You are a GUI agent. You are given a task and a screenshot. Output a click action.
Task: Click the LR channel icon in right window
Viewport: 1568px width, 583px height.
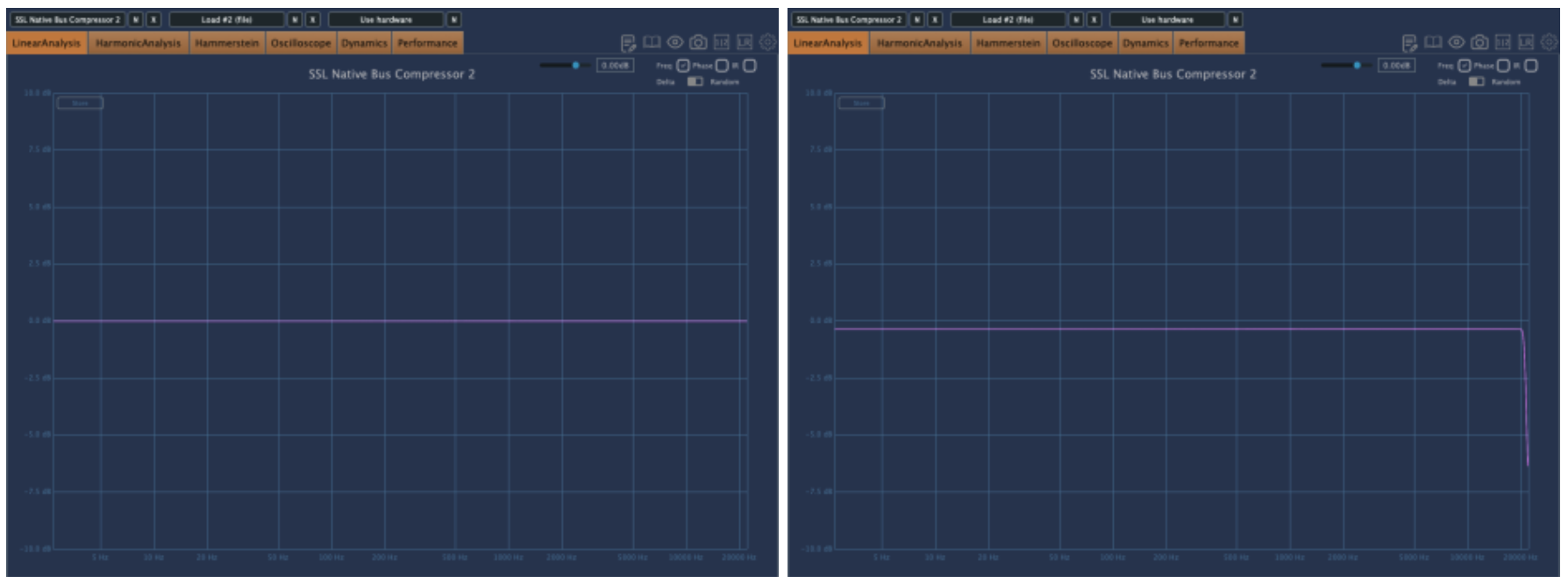(x=1526, y=42)
